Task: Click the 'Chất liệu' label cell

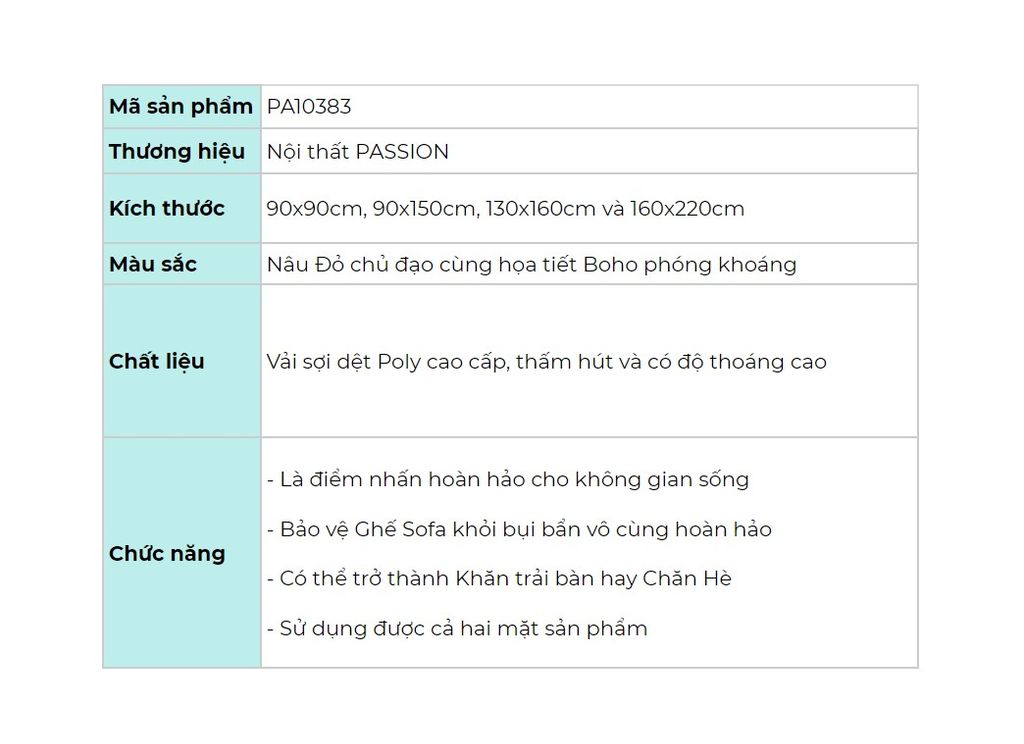Action: point(182,361)
